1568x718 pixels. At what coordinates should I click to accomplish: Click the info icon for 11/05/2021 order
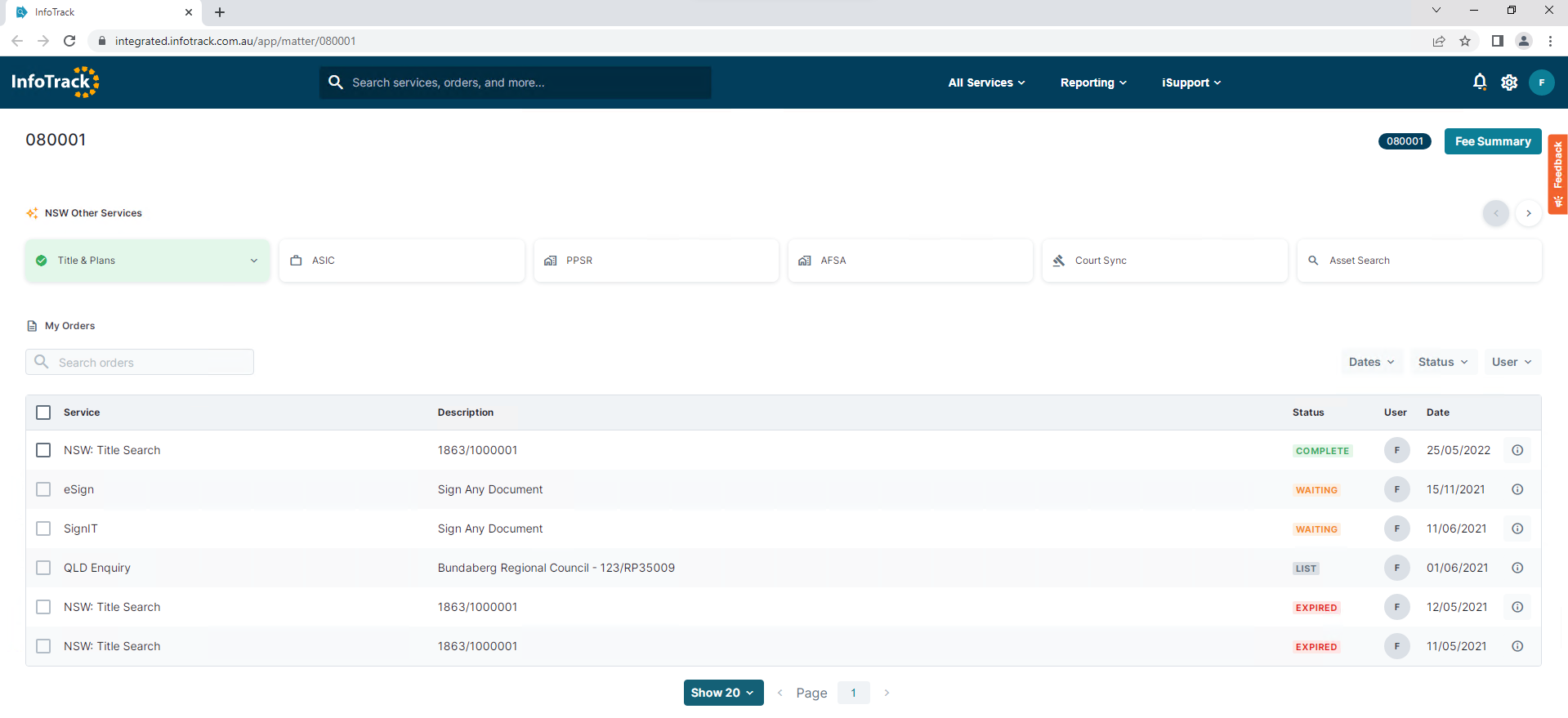point(1517,646)
